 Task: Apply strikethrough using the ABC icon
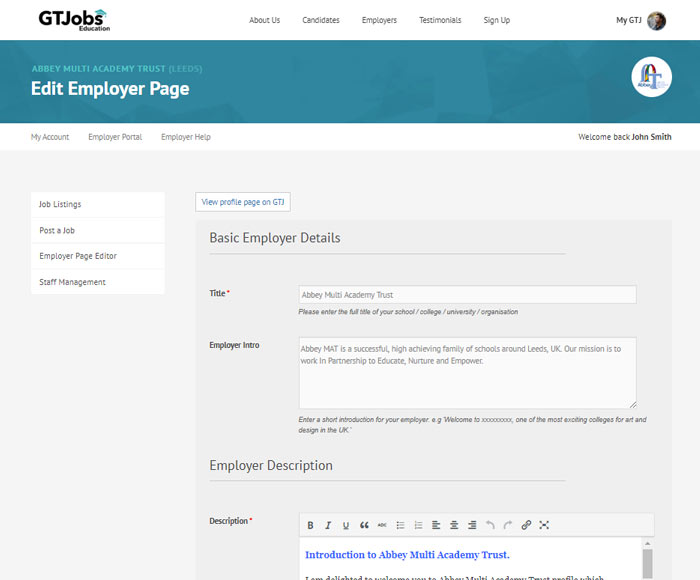pos(382,525)
